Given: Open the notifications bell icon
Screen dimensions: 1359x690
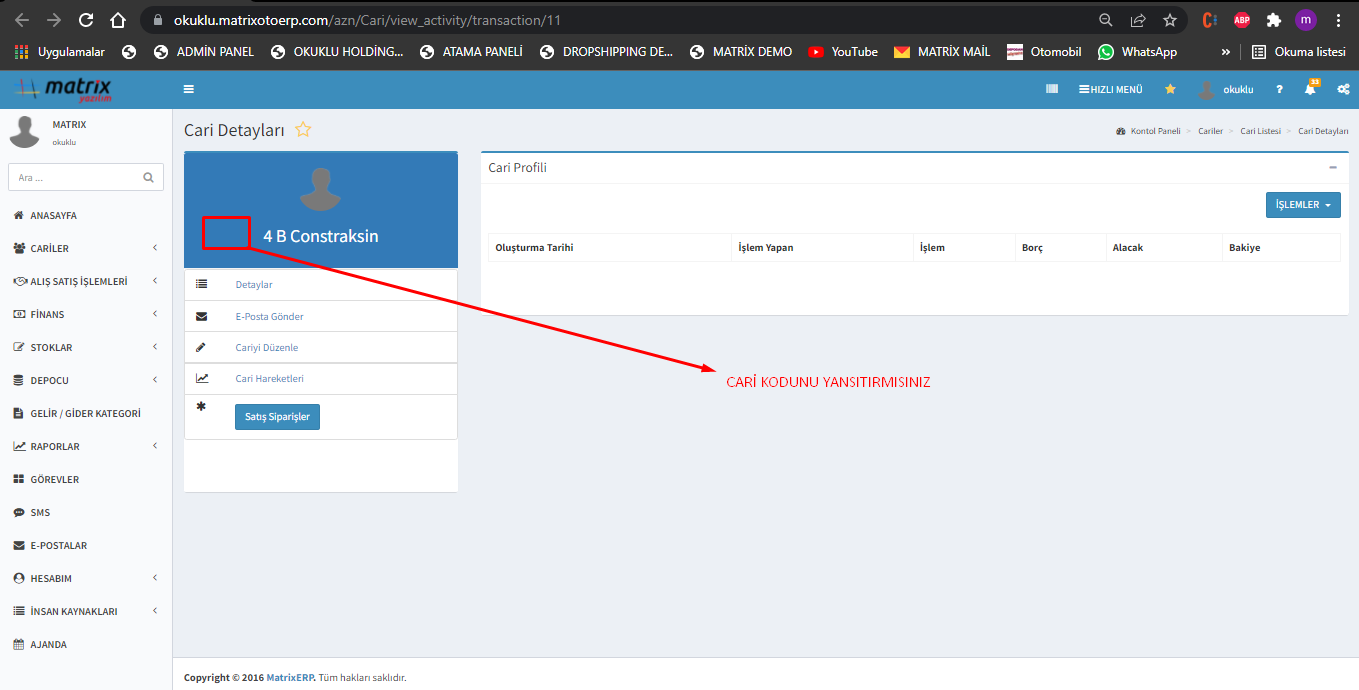Looking at the screenshot, I should coord(1310,89).
